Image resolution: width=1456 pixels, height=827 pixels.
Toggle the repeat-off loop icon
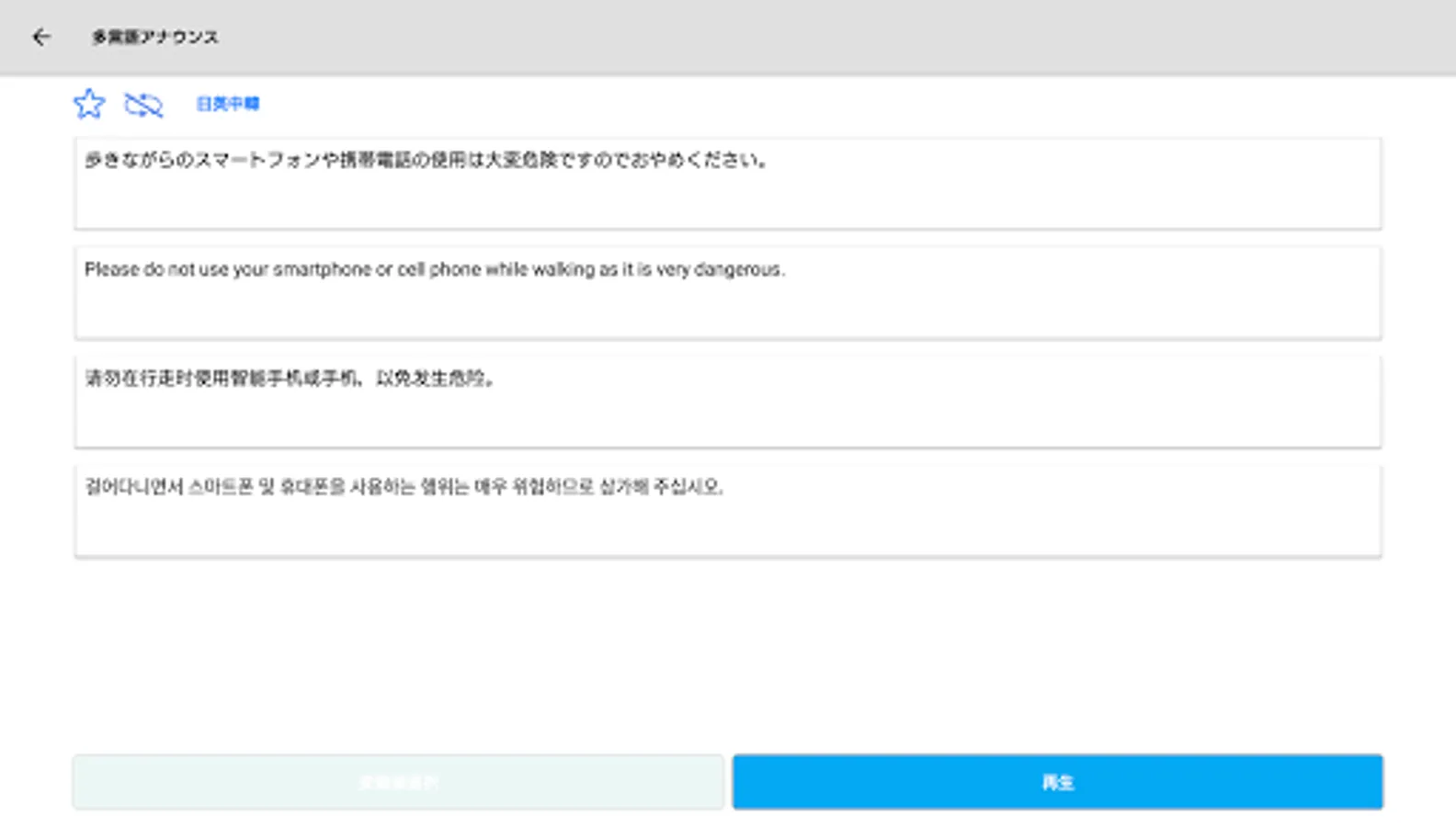tap(143, 104)
